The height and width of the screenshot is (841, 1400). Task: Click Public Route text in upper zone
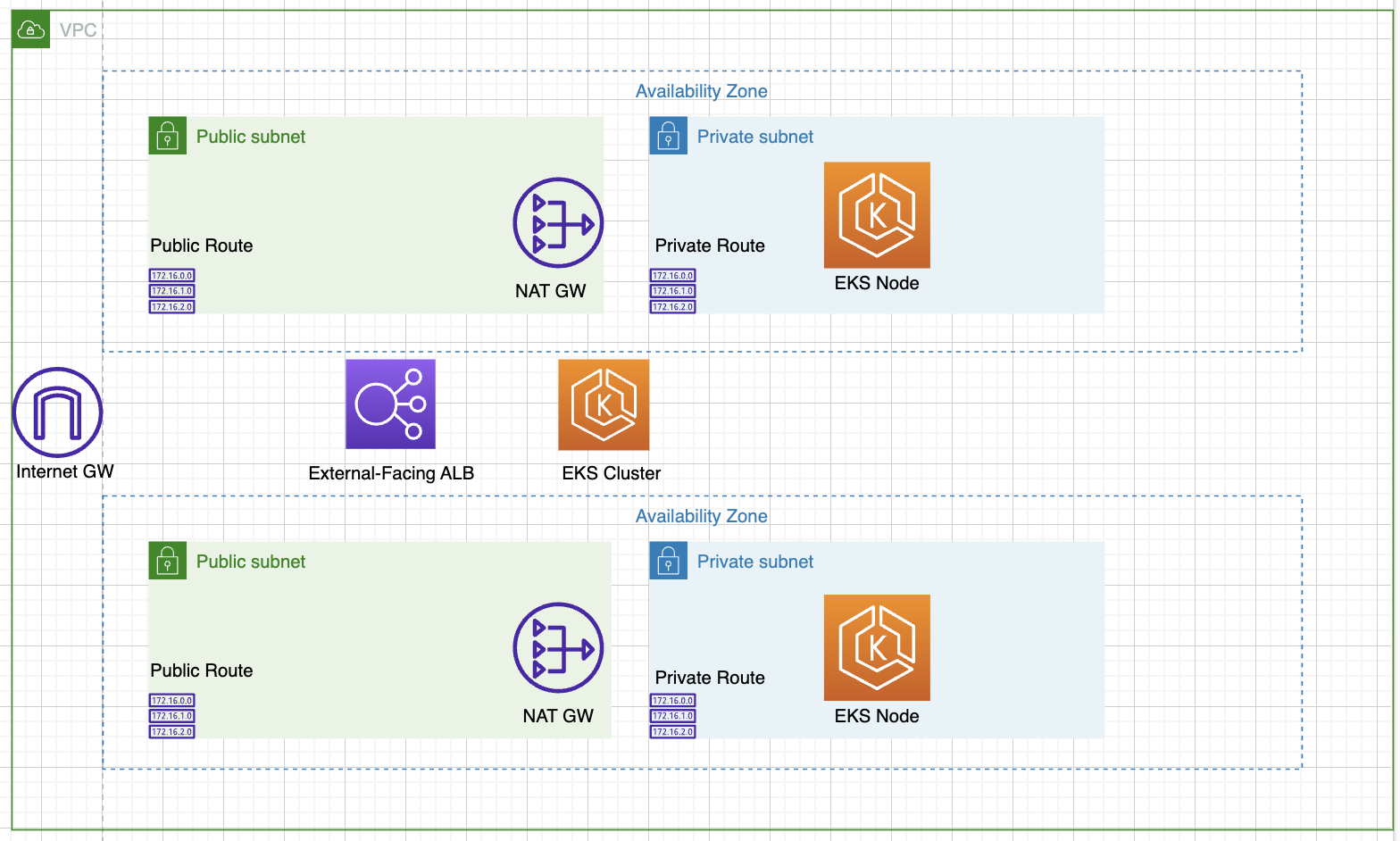pos(202,246)
